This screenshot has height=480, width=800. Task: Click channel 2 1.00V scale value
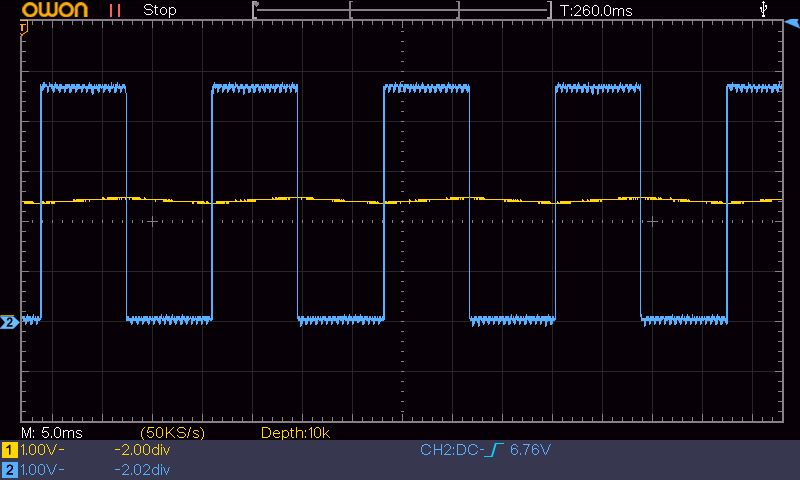pyautogui.click(x=42, y=470)
